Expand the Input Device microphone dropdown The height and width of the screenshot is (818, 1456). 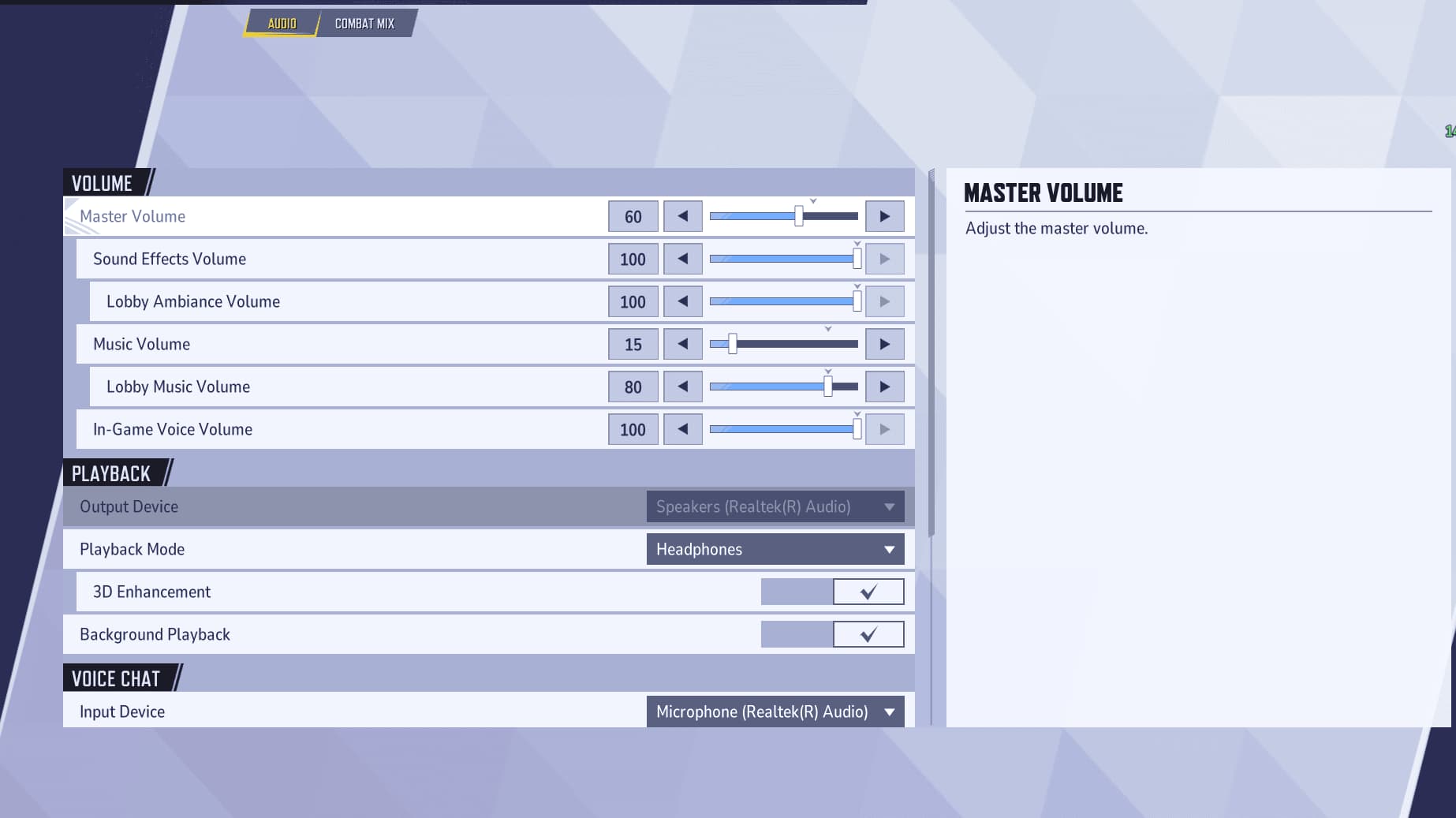[x=775, y=712]
